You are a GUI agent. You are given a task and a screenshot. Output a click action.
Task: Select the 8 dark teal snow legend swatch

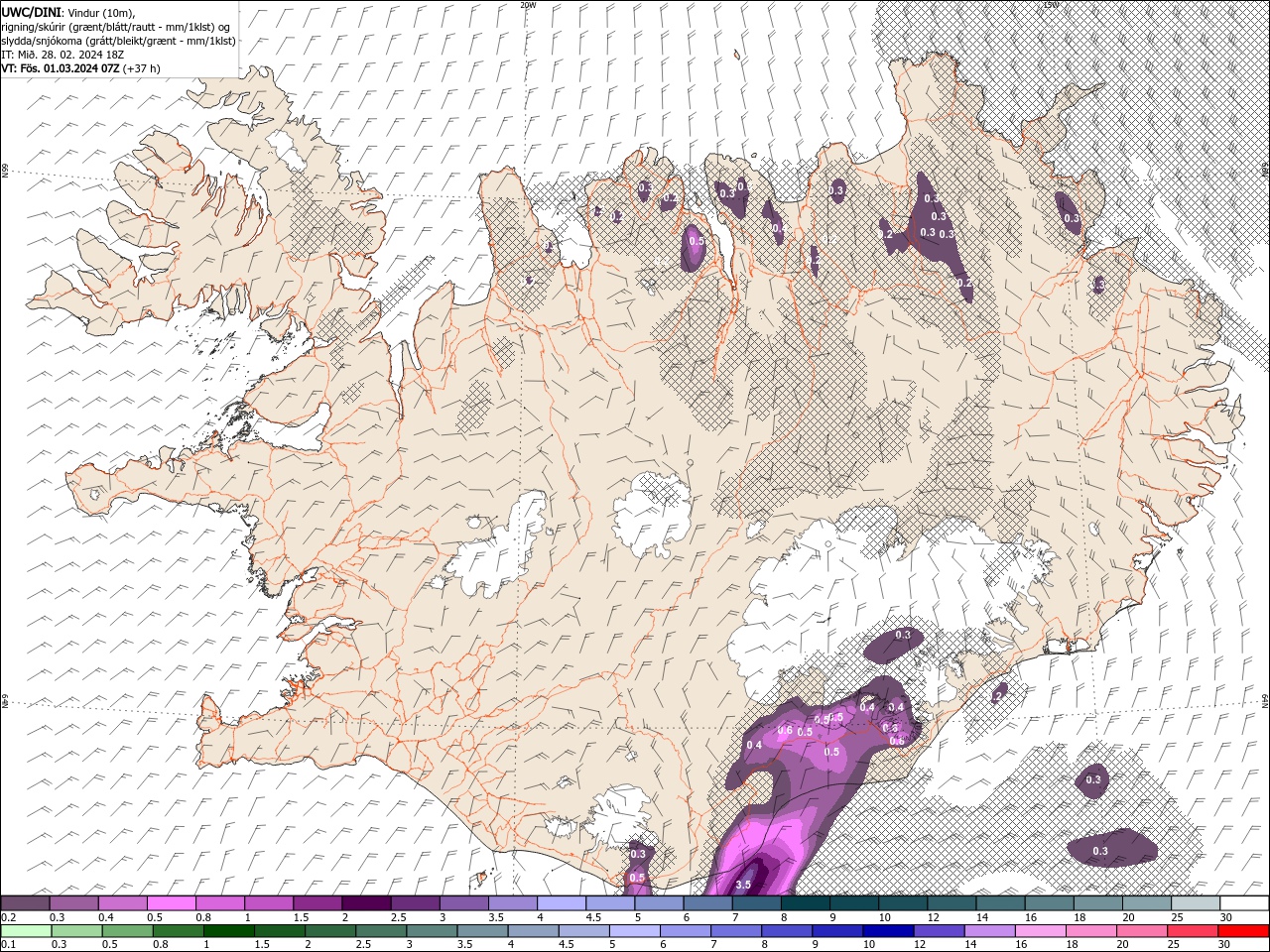806,903
